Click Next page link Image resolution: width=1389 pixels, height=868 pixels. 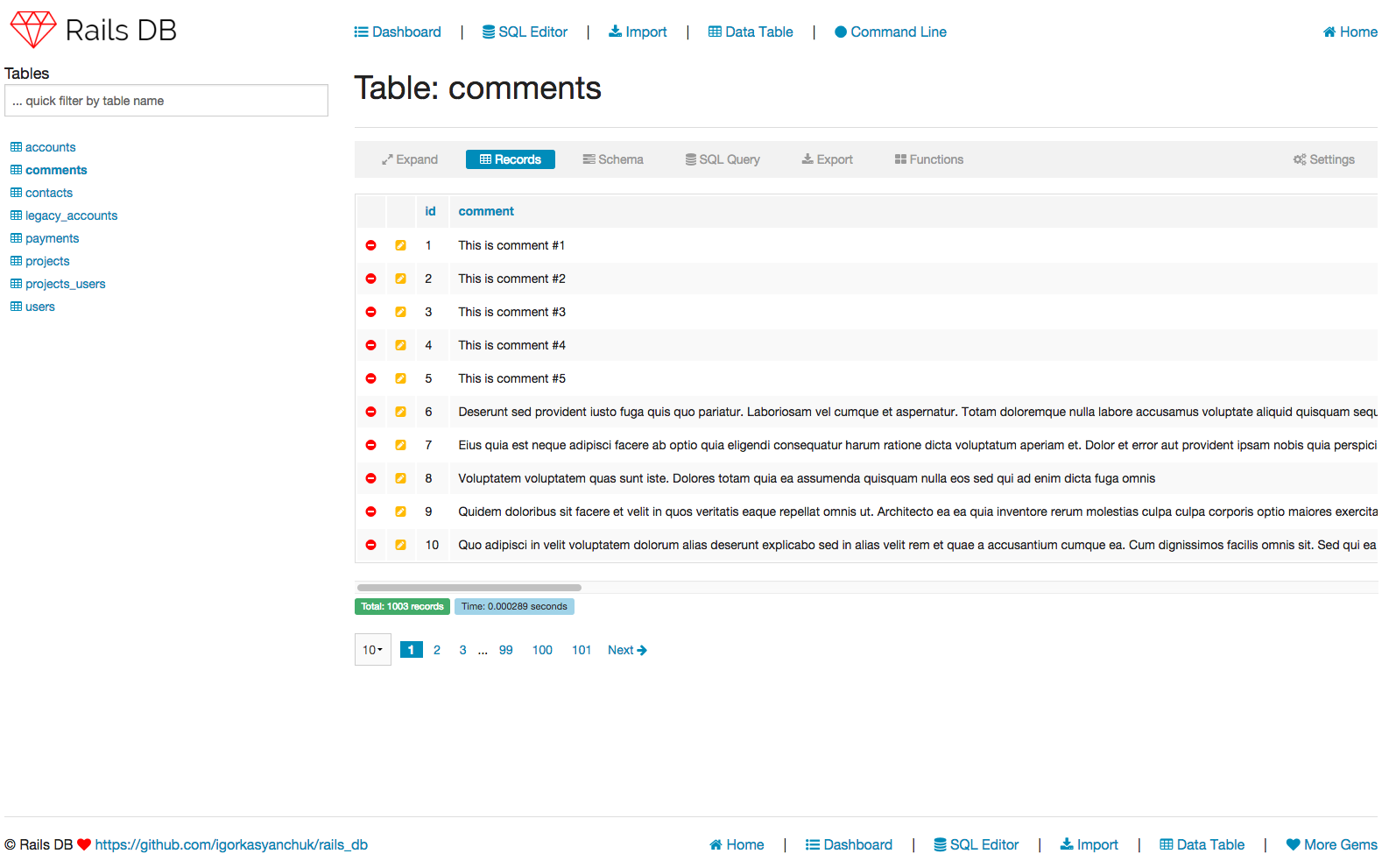[x=627, y=650]
